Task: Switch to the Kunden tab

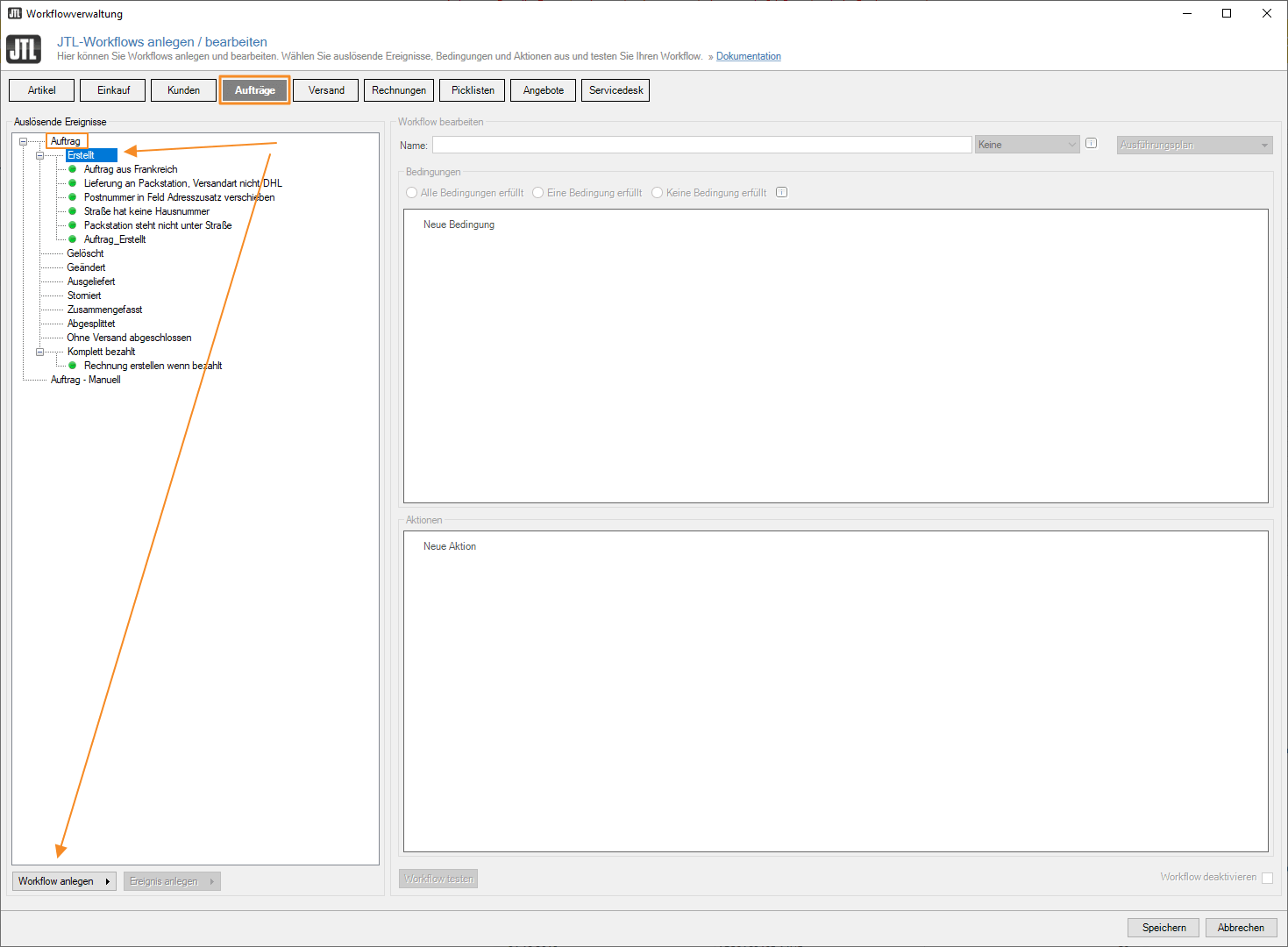Action: point(183,90)
